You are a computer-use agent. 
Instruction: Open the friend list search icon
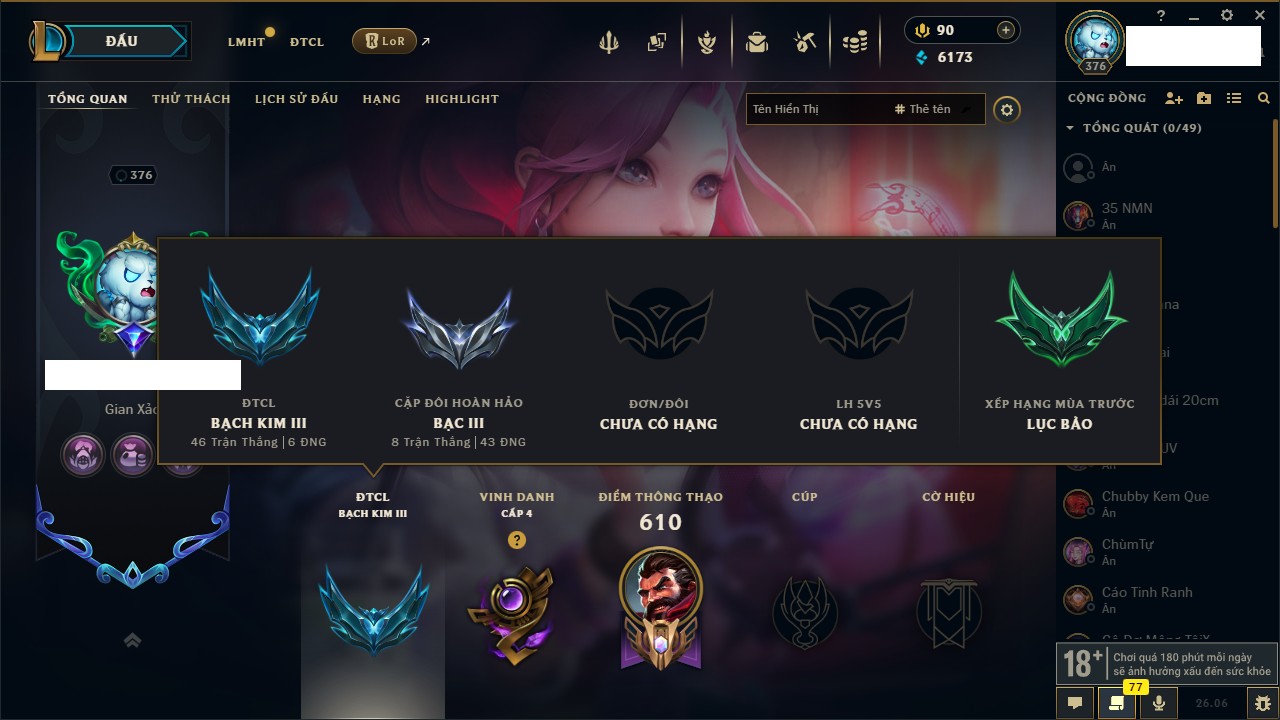point(1264,98)
